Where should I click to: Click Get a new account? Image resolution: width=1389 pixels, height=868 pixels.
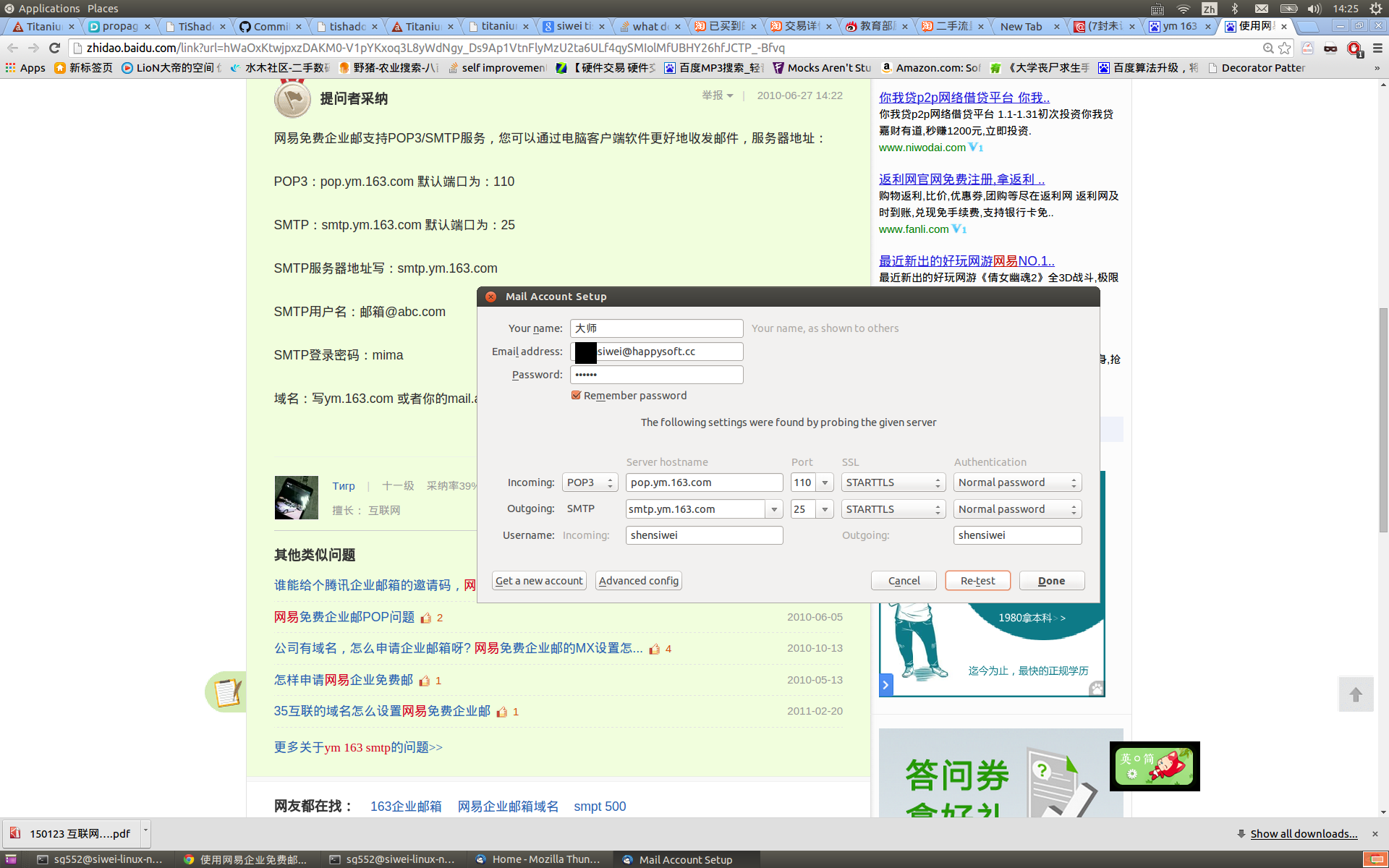[x=538, y=580]
